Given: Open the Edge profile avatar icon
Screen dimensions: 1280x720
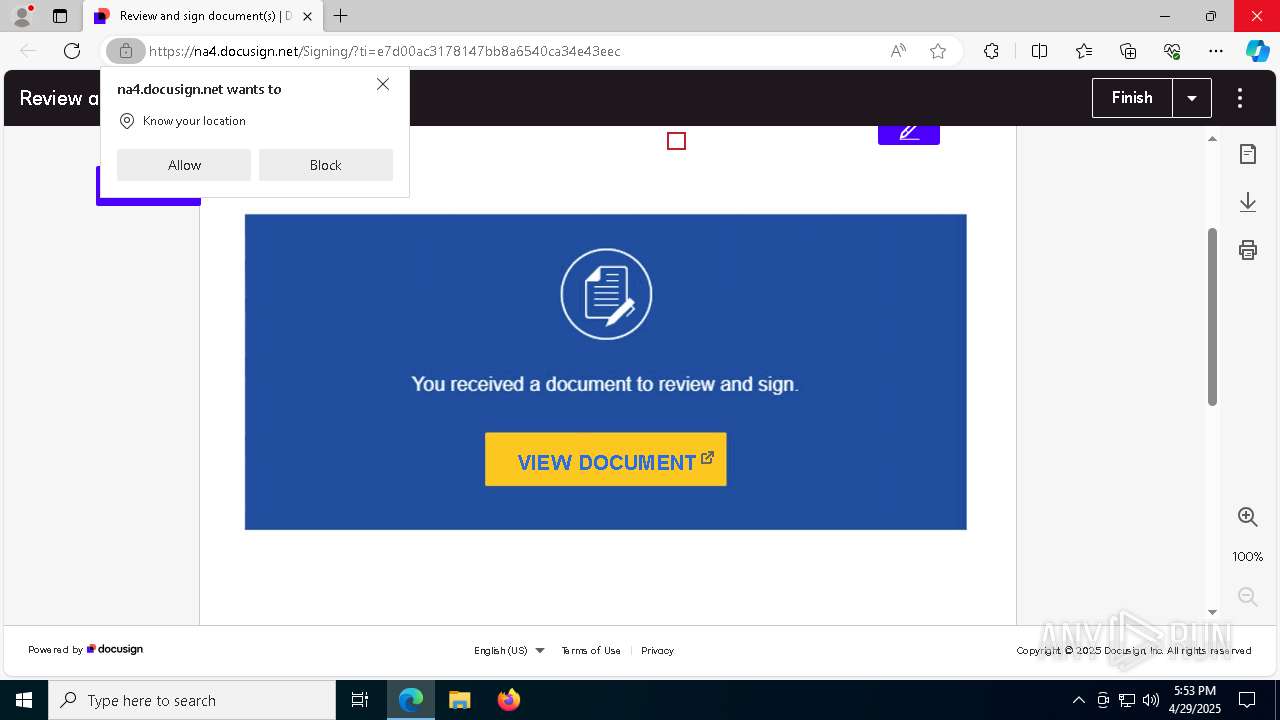Looking at the screenshot, I should pos(22,16).
